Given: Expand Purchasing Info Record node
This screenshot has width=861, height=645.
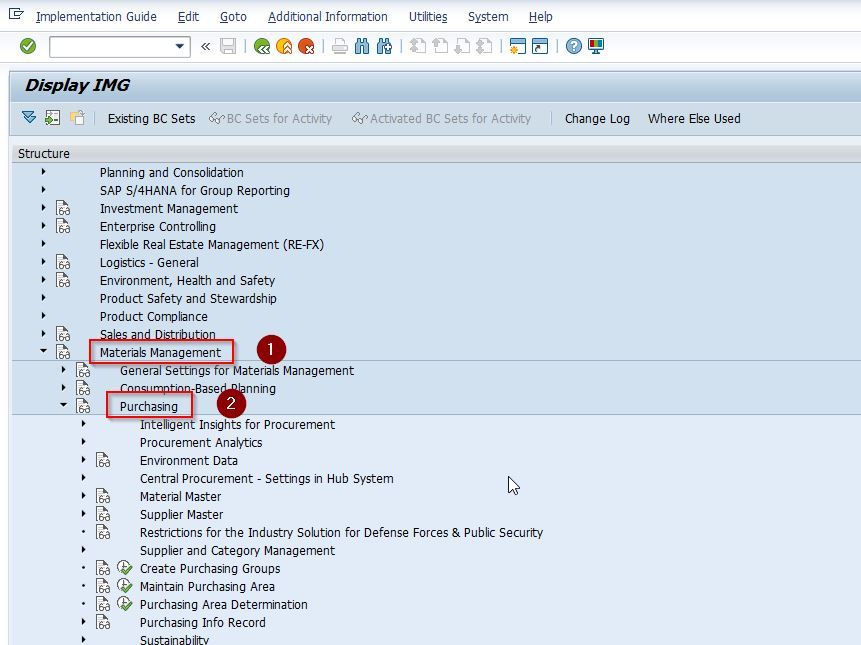Looking at the screenshot, I should click(x=83, y=622).
